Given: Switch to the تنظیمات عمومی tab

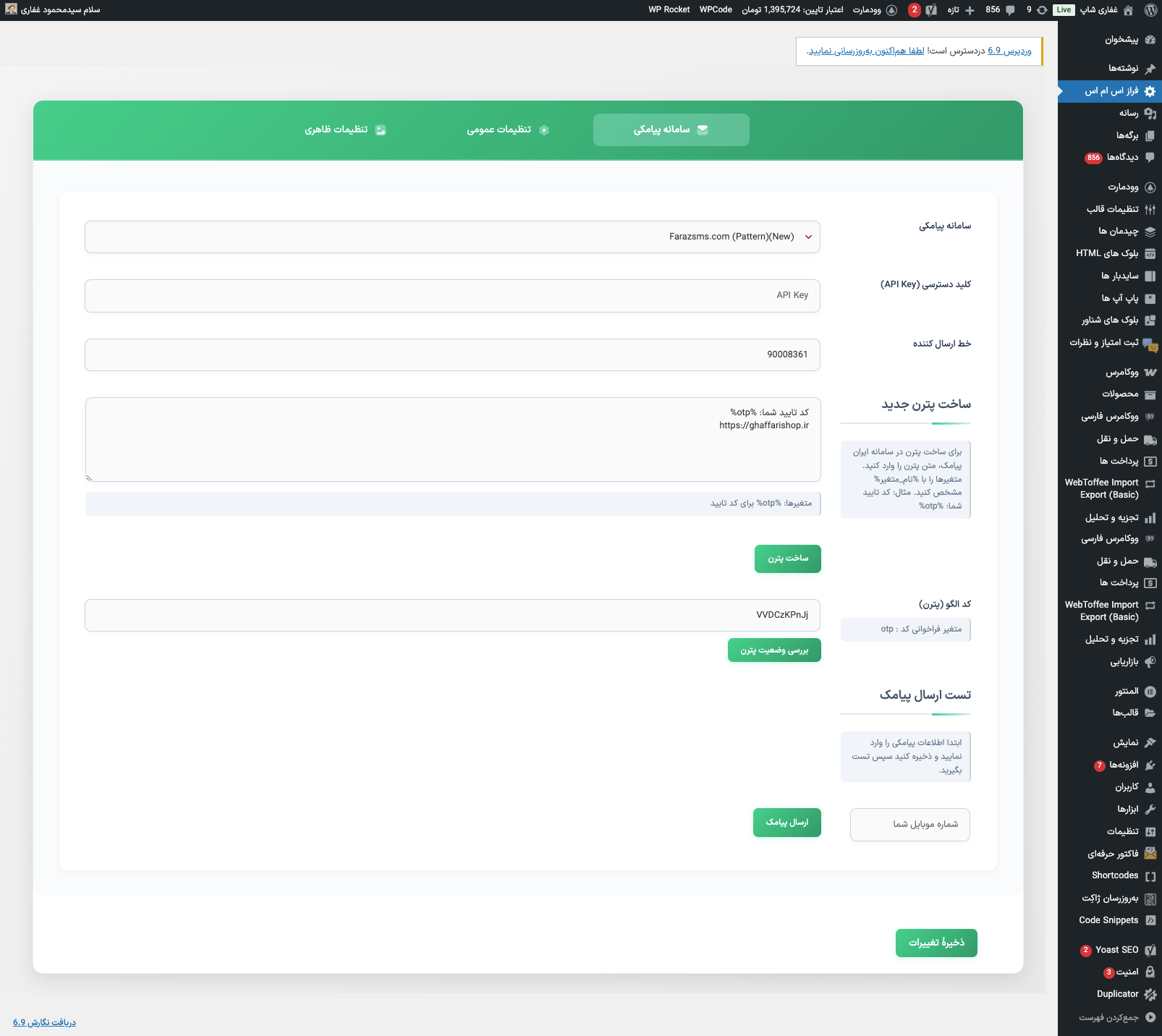Looking at the screenshot, I should [507, 129].
